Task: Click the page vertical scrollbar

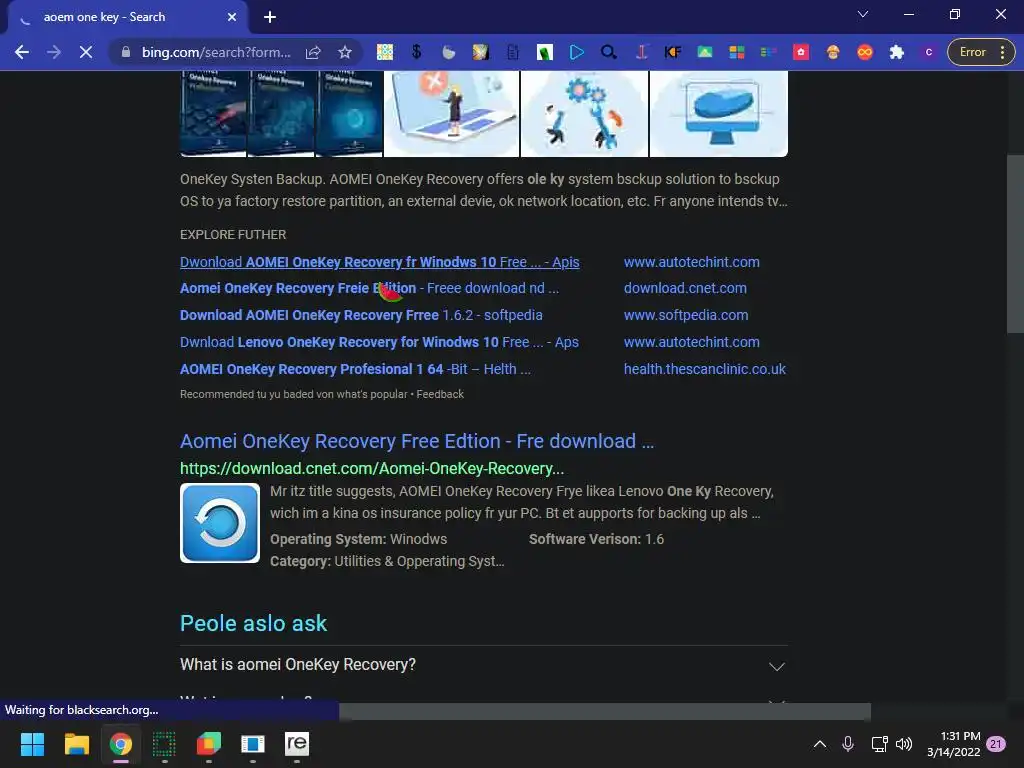Action: point(1015,244)
